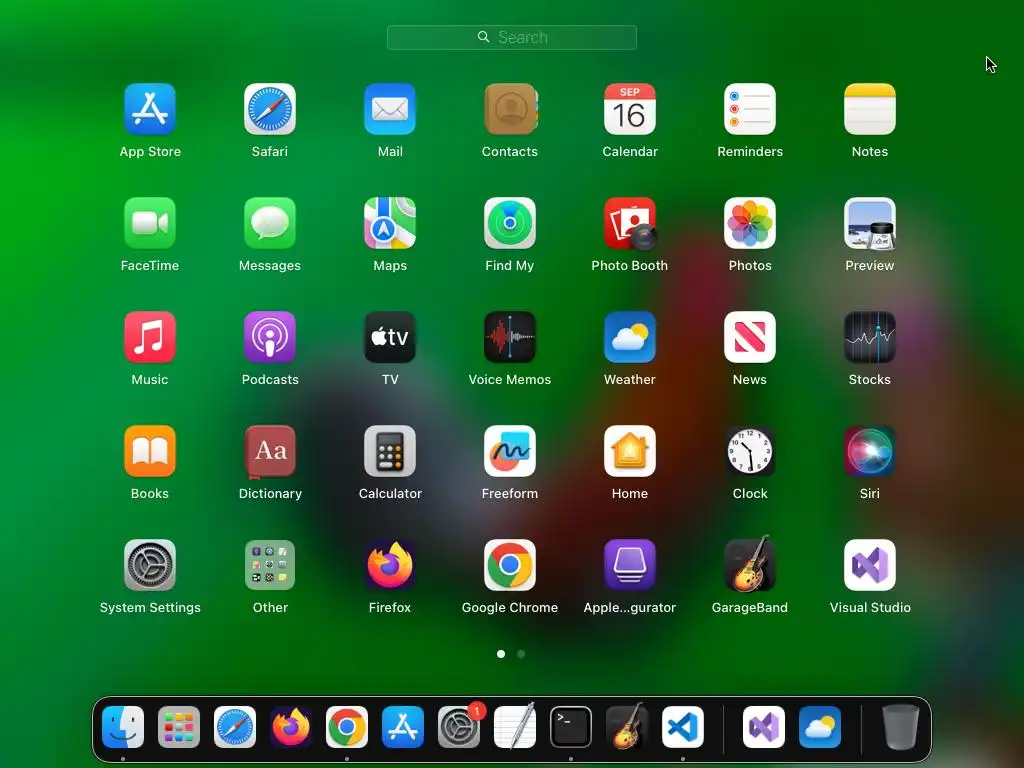Click the Launchpad icon in the Dock
The height and width of the screenshot is (768, 1024).
[179, 727]
